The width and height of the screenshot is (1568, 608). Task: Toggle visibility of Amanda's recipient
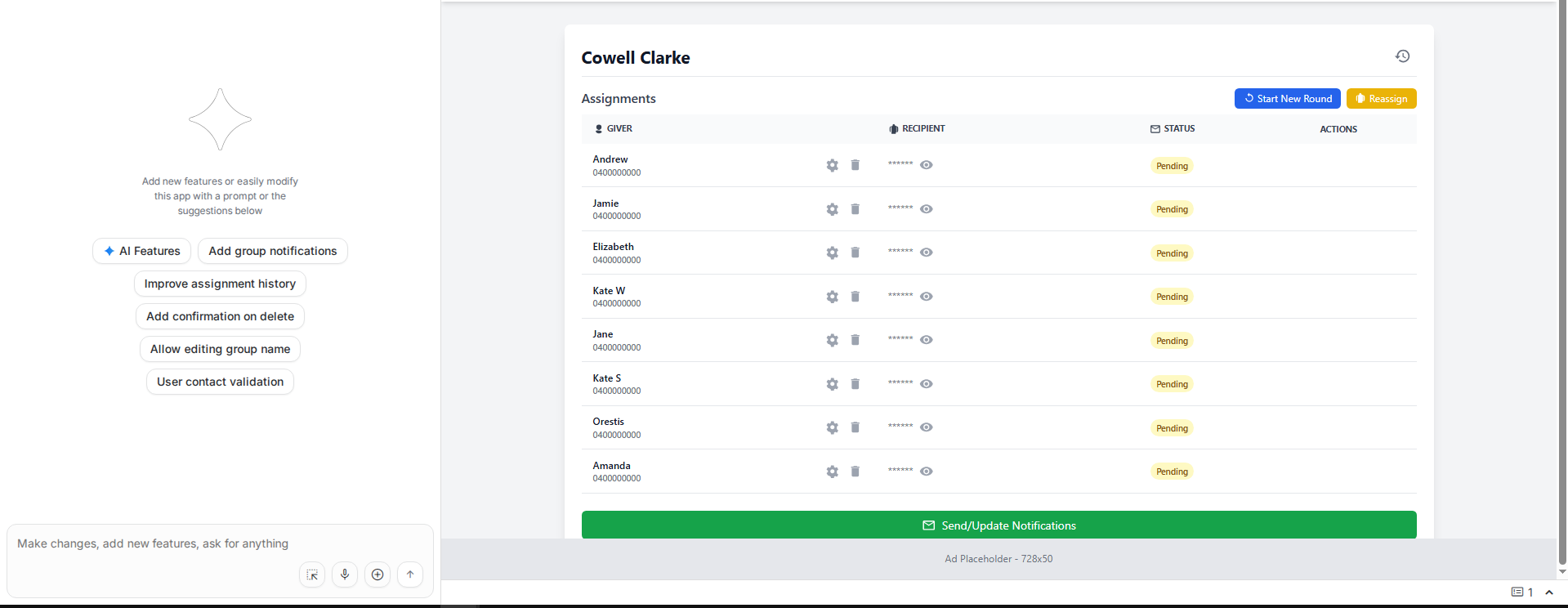tap(926, 472)
